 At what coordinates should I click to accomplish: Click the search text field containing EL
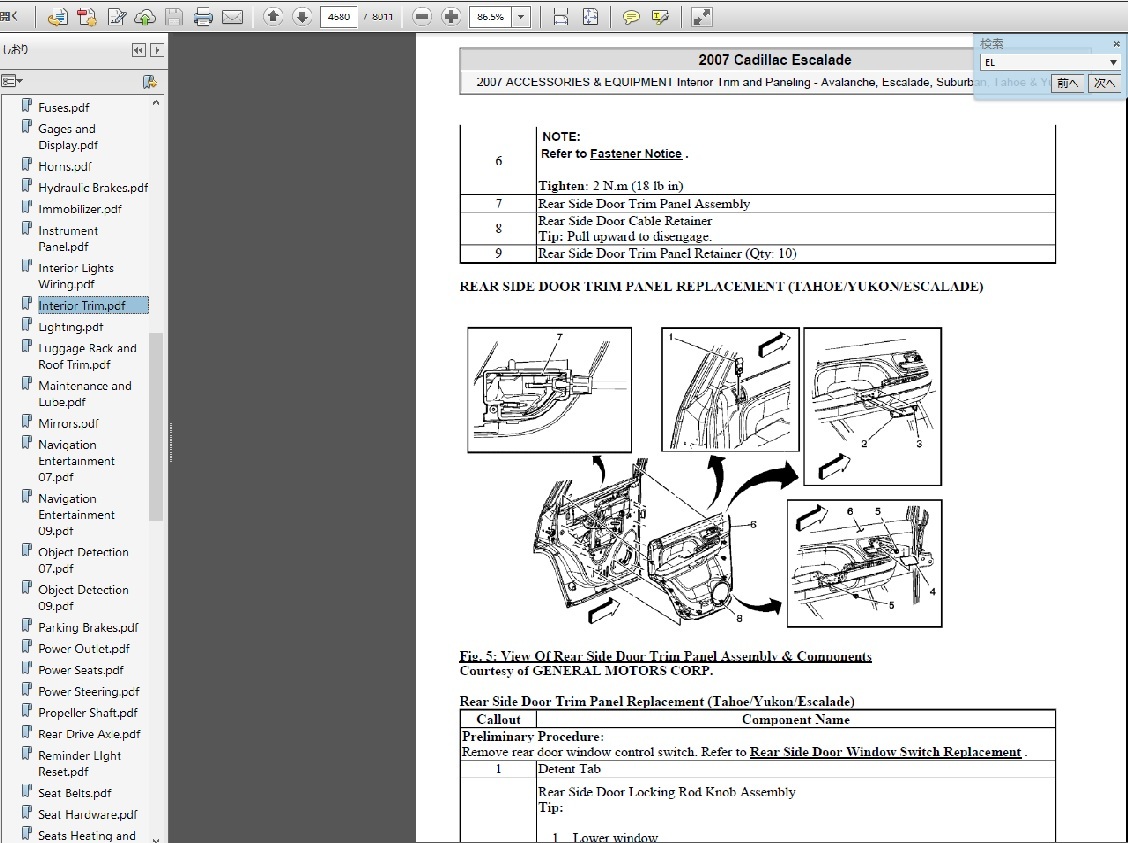click(x=1045, y=63)
